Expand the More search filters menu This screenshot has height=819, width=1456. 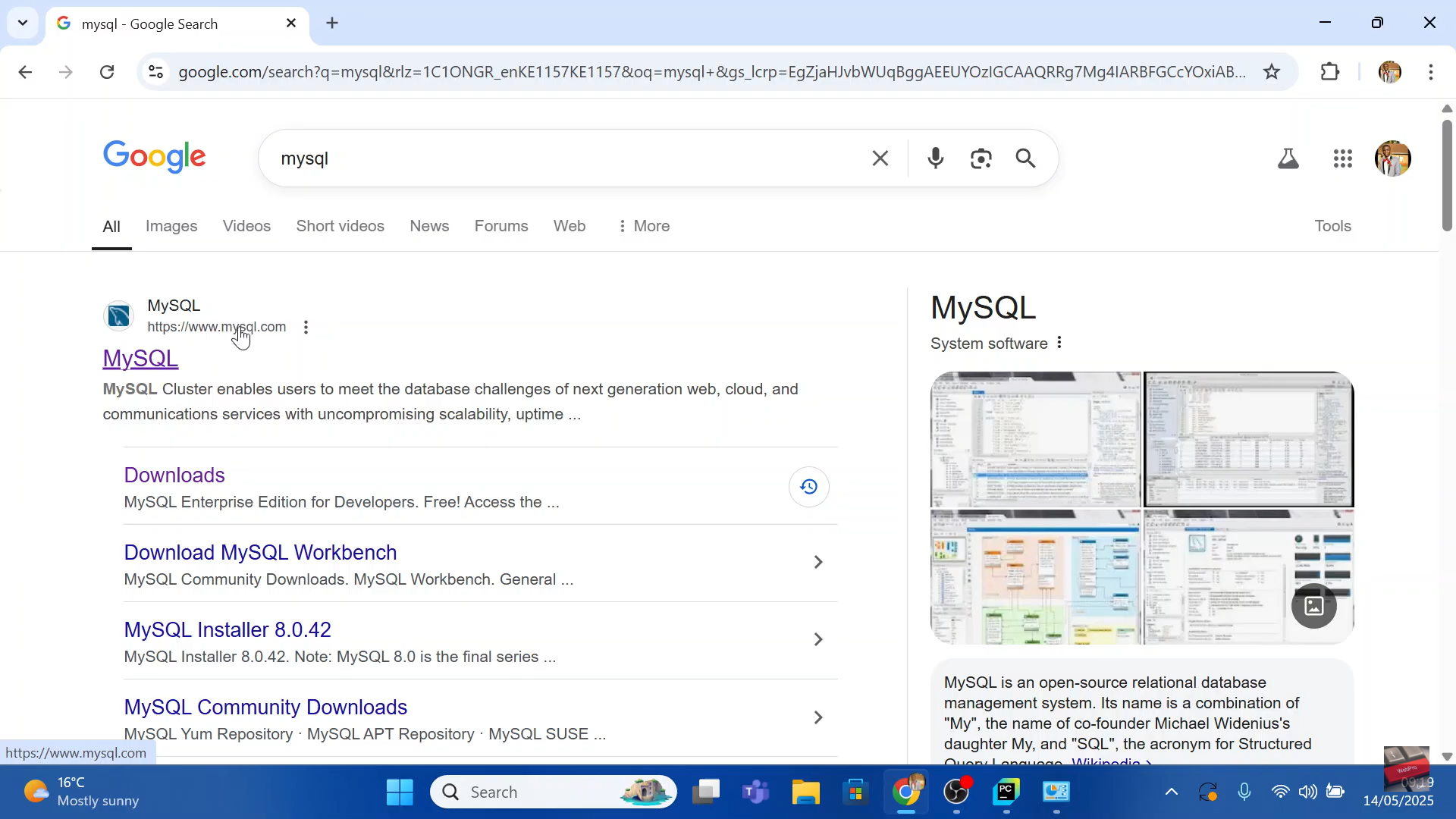[644, 226]
